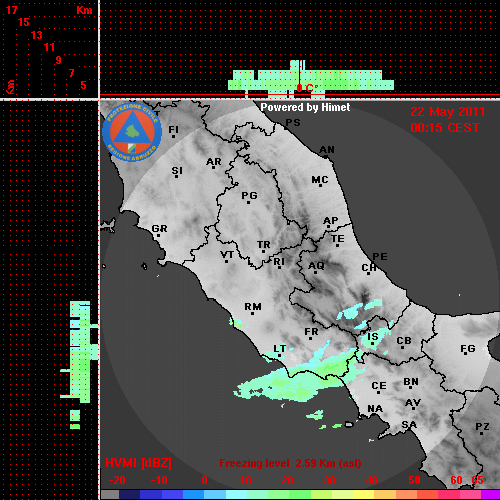500x500 pixels.
Task: Click the 00:15 CEST timestamp
Action: pyautogui.click(x=445, y=128)
